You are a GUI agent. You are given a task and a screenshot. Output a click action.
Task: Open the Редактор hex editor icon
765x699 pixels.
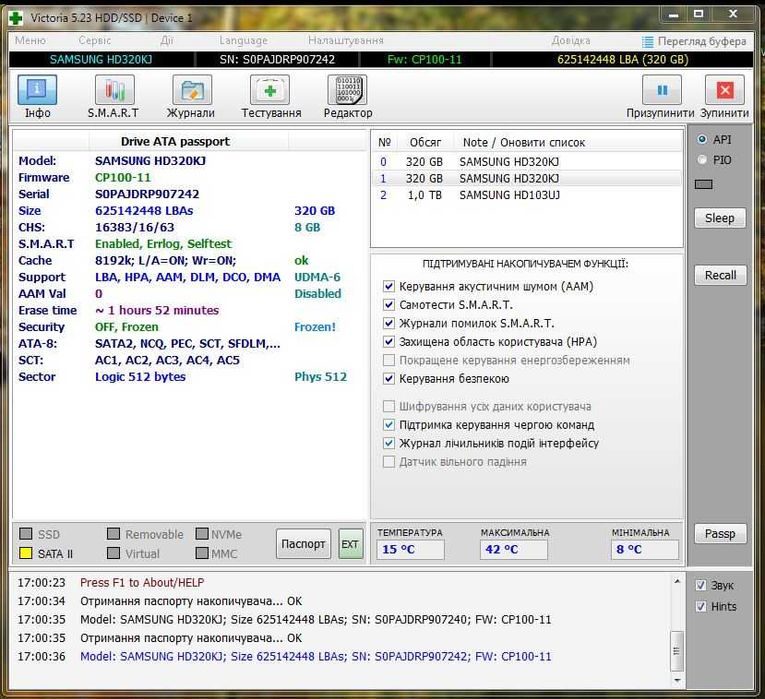pos(347,91)
